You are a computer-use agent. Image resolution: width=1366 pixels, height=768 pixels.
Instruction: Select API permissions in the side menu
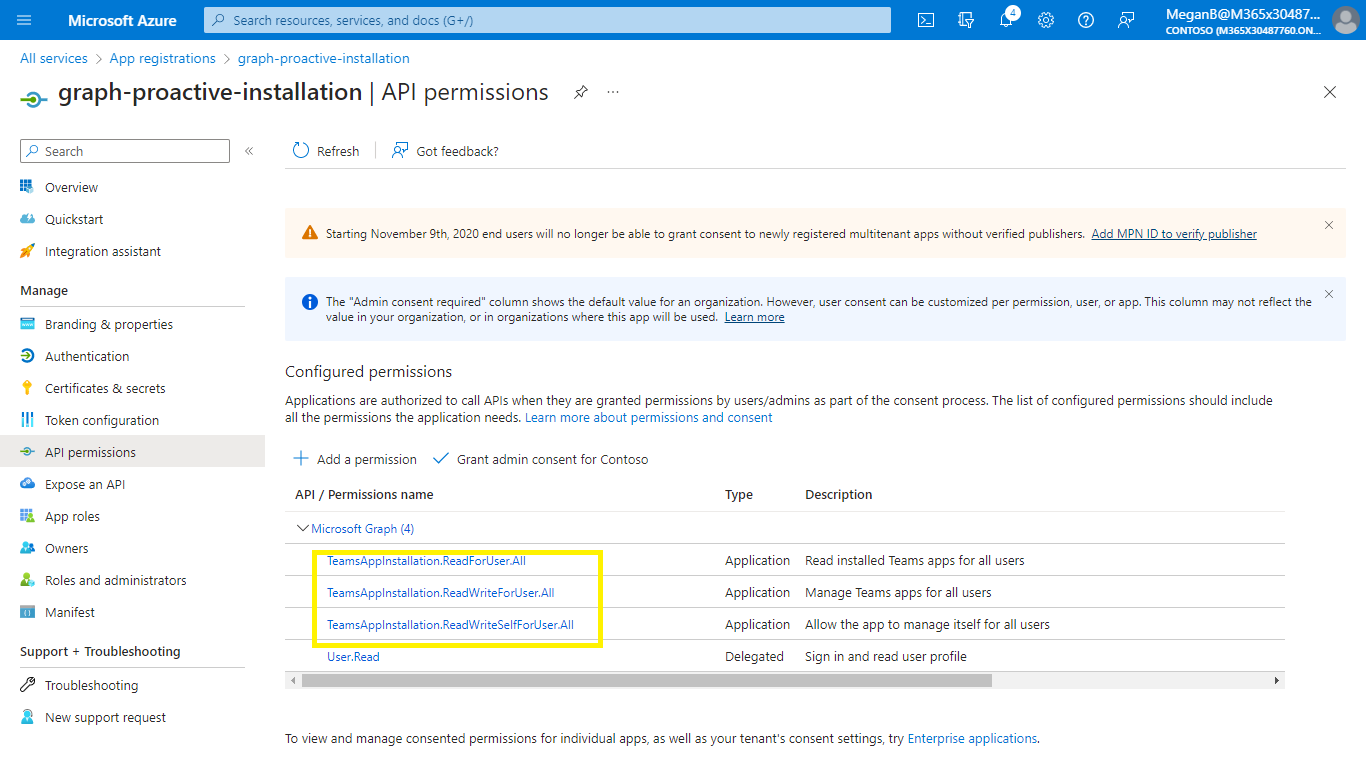point(132,452)
